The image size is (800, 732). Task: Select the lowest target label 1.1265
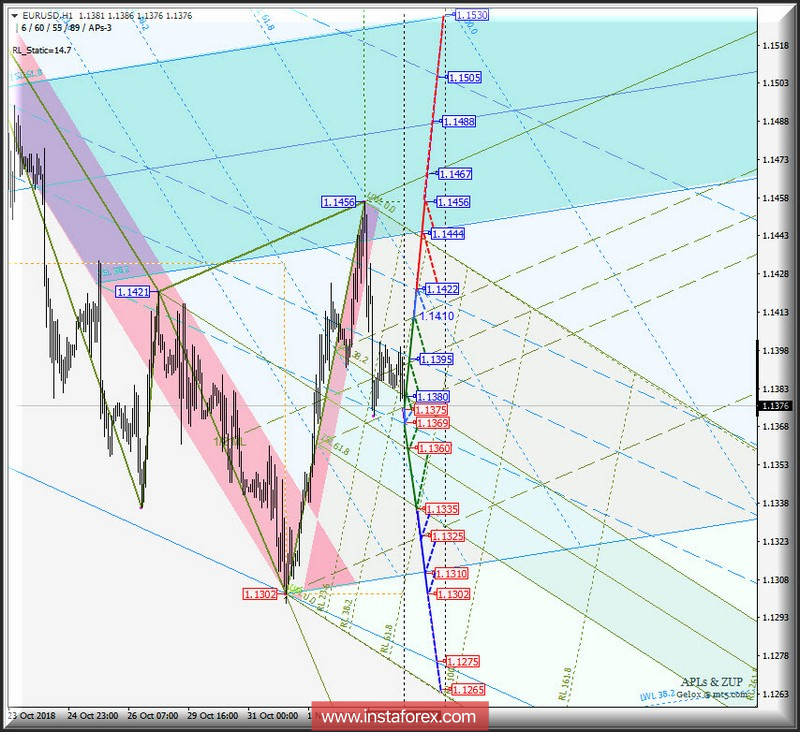click(x=468, y=690)
